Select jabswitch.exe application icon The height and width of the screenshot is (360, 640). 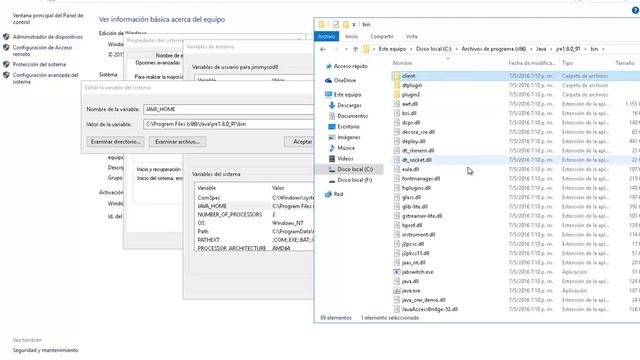397,272
